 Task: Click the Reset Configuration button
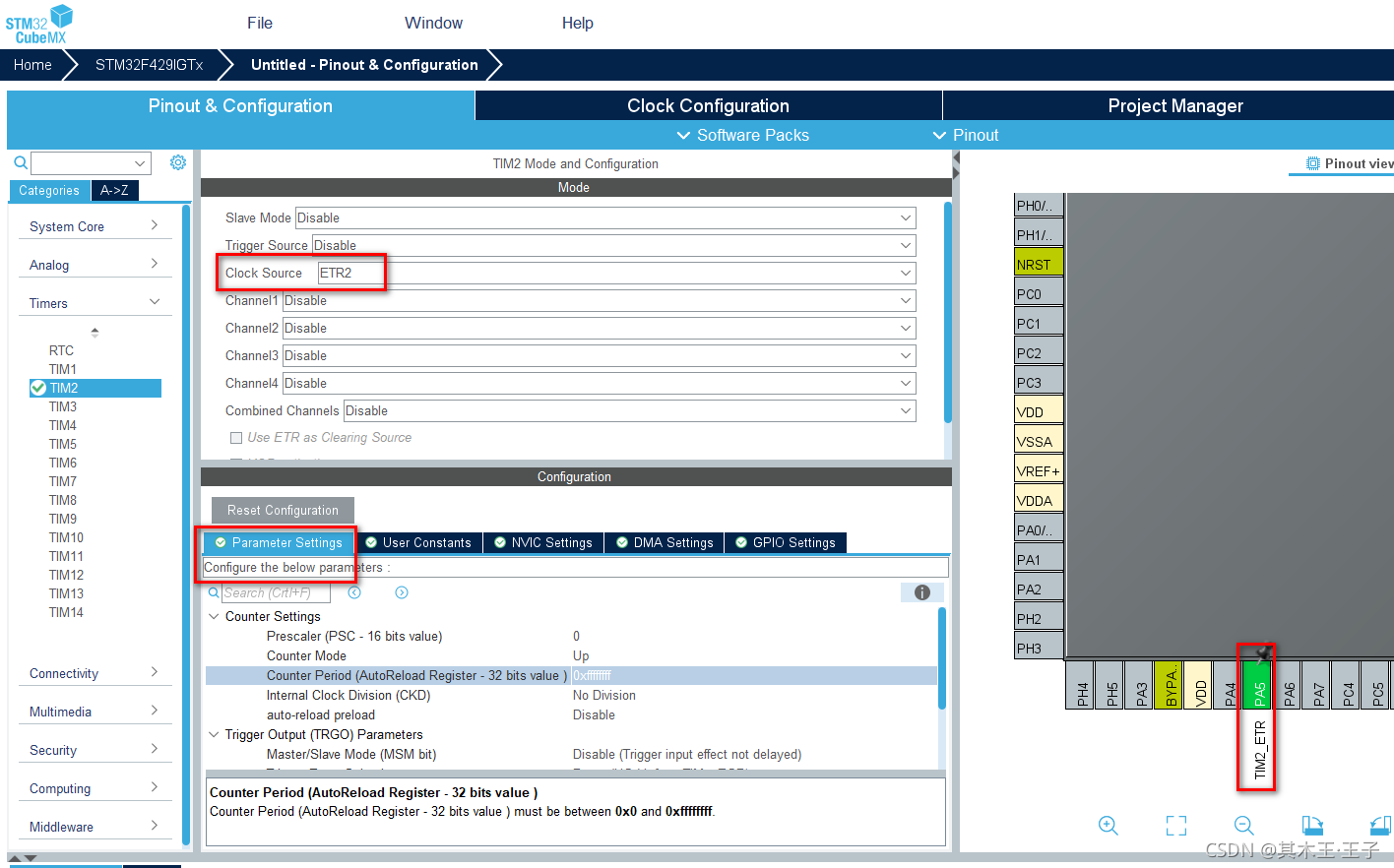pos(283,510)
